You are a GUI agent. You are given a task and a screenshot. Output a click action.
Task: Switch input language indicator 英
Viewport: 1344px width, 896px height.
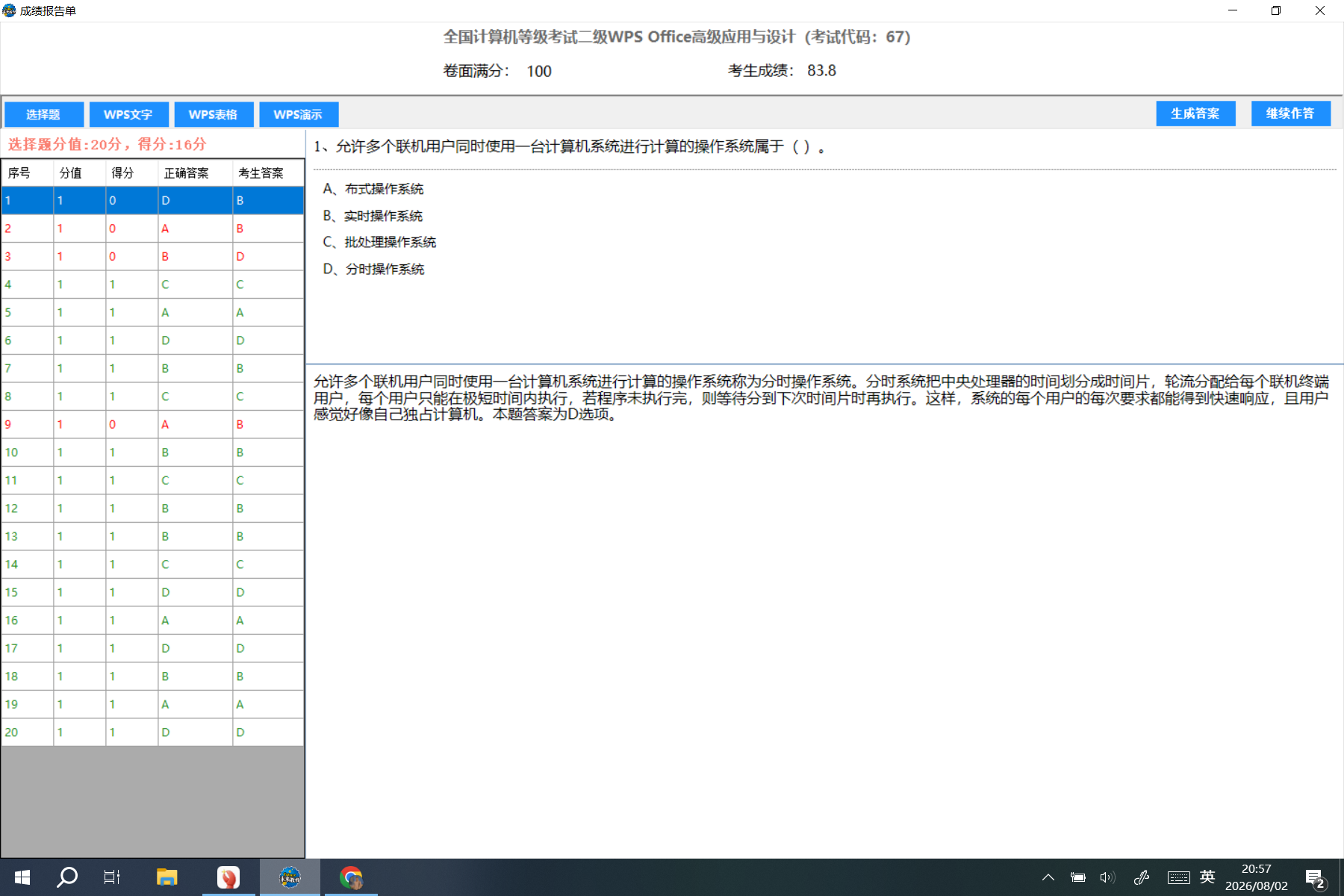[1207, 877]
